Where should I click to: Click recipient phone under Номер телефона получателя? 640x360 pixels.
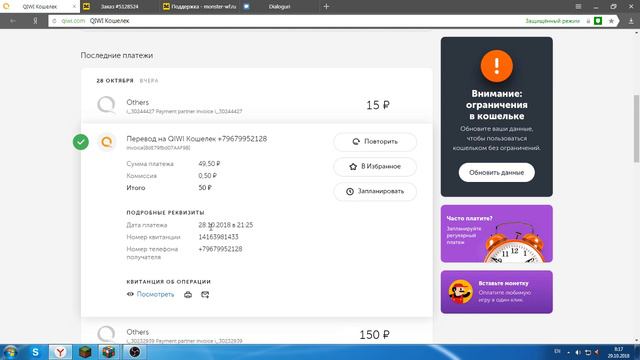click(220, 249)
